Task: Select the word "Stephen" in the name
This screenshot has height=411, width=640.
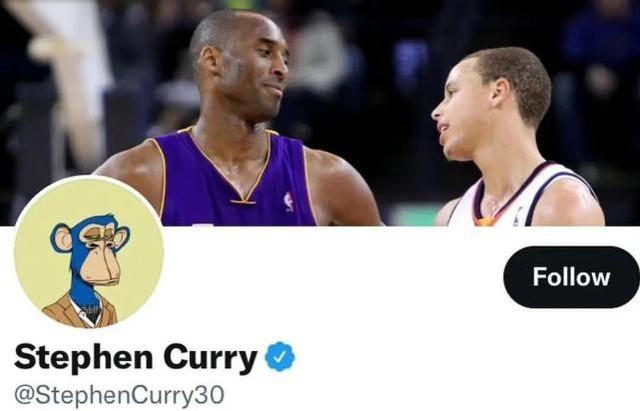Action: (84, 358)
